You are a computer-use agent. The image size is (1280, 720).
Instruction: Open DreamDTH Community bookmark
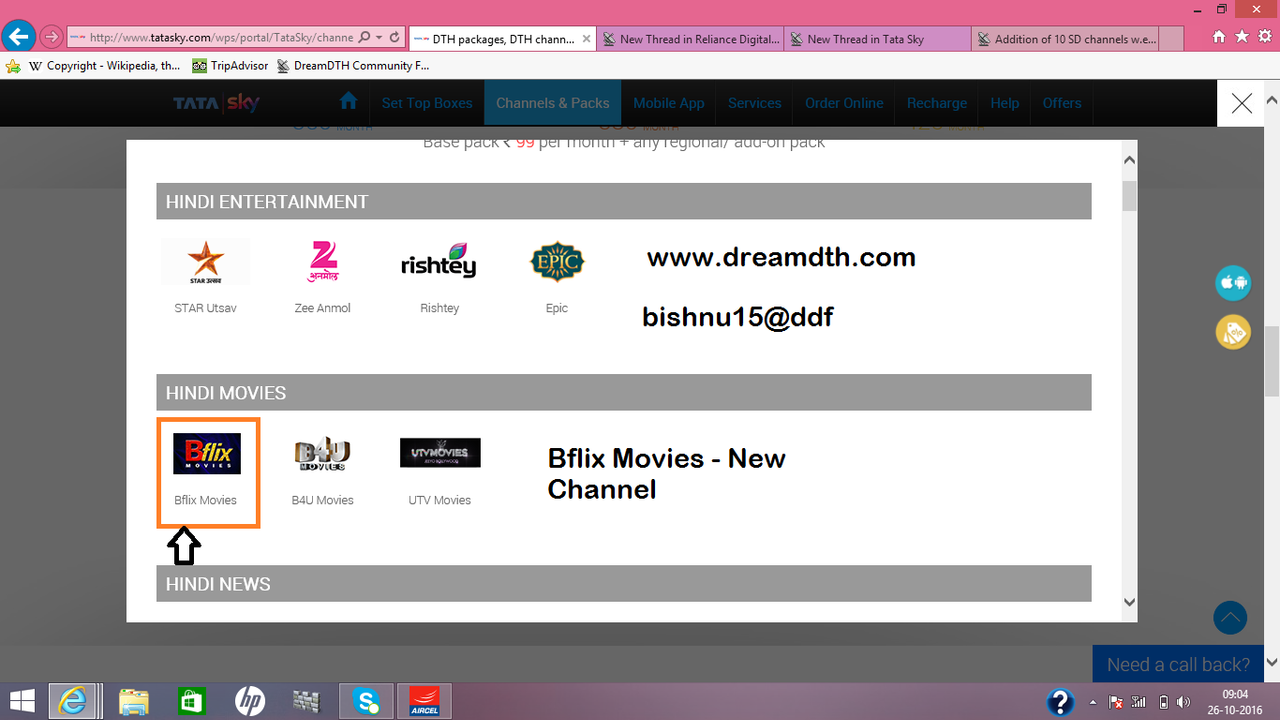pyautogui.click(x=352, y=66)
